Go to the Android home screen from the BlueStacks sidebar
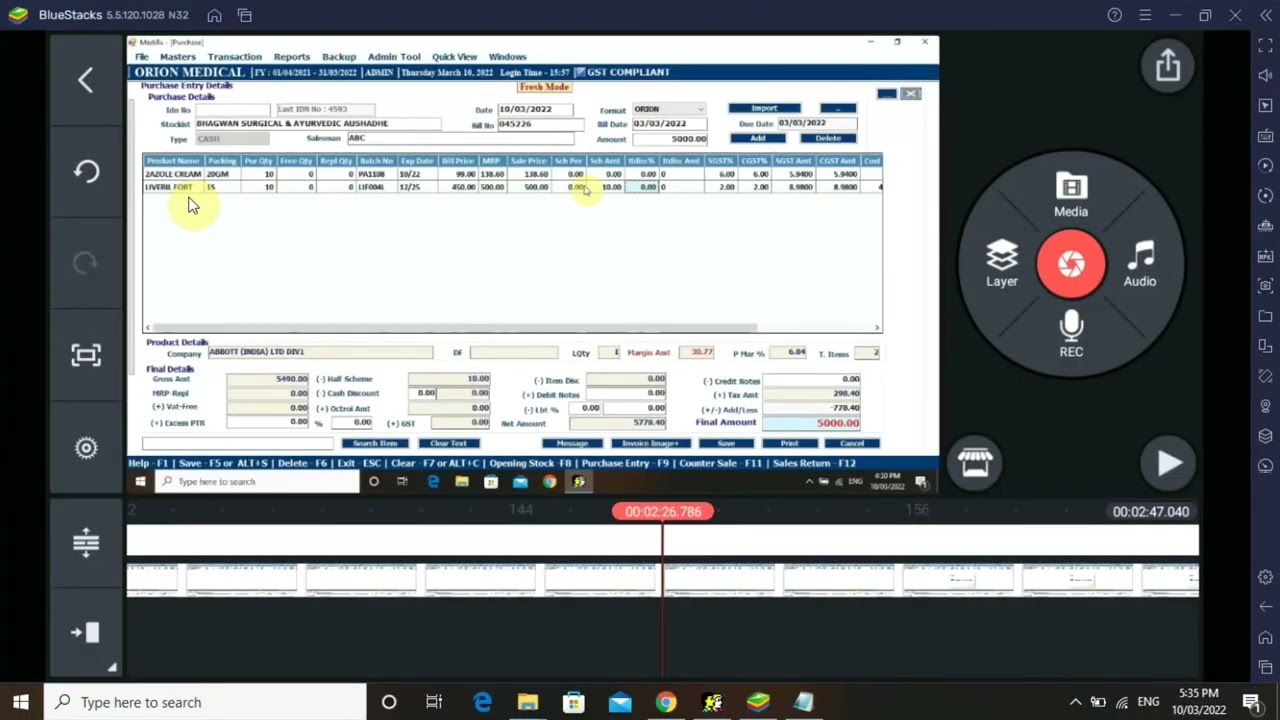 point(1265,637)
